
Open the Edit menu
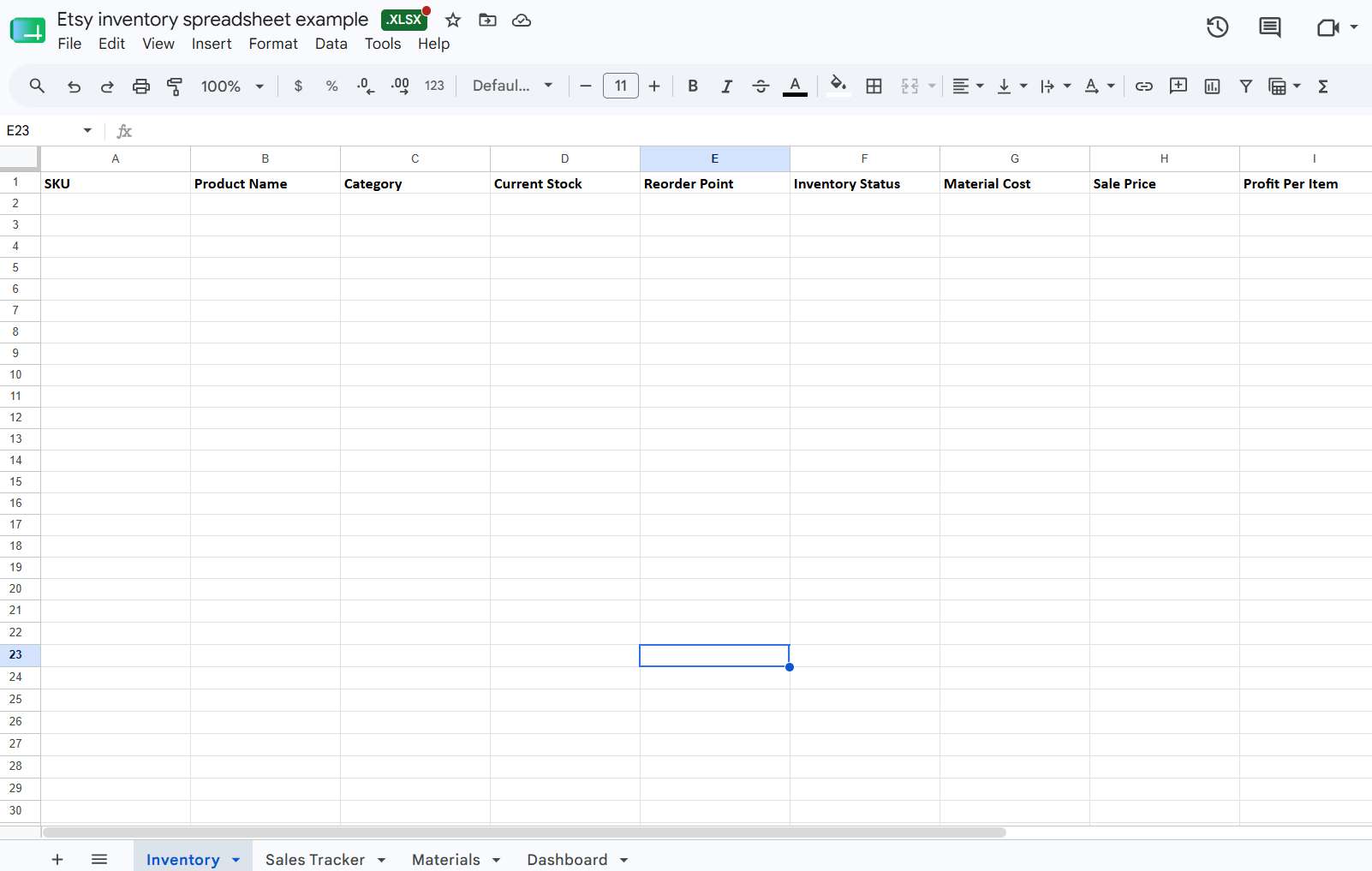[111, 44]
